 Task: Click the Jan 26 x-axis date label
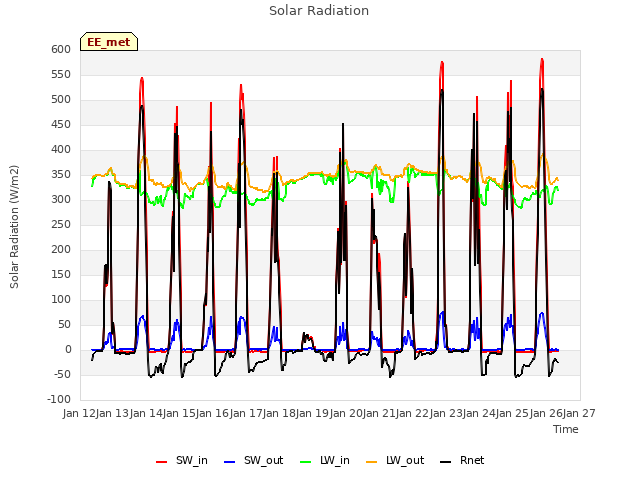(545, 414)
